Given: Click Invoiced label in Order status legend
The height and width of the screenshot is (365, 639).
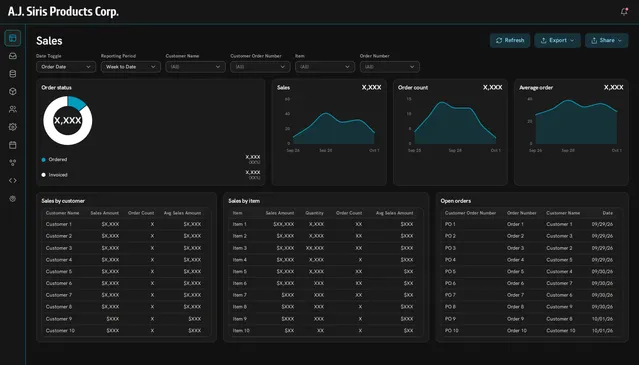Looking at the screenshot, I should pos(58,175).
